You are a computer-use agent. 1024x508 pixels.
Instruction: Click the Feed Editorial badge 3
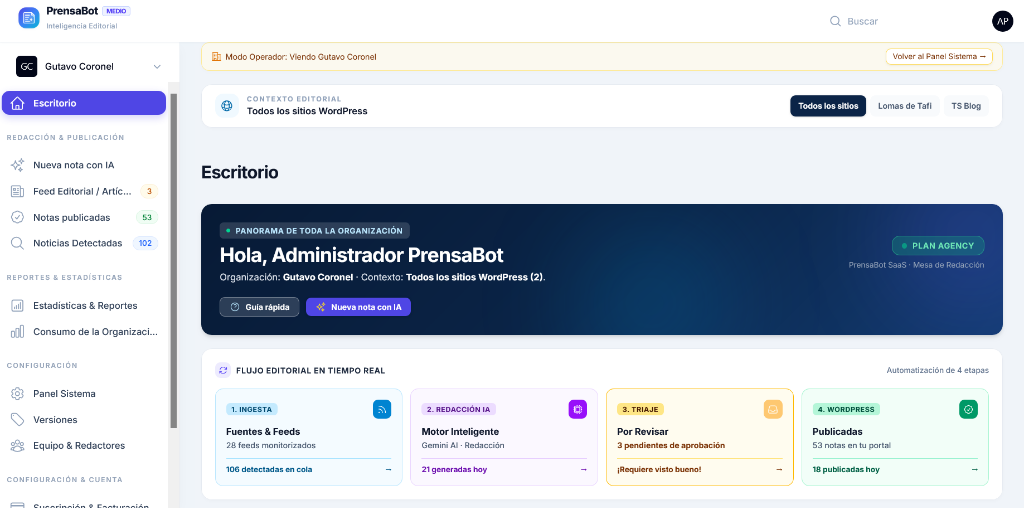click(x=150, y=191)
